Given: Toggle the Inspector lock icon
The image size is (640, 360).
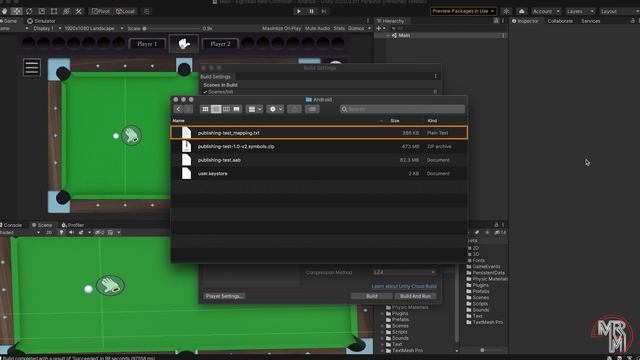Looking at the screenshot, I should point(633,21).
